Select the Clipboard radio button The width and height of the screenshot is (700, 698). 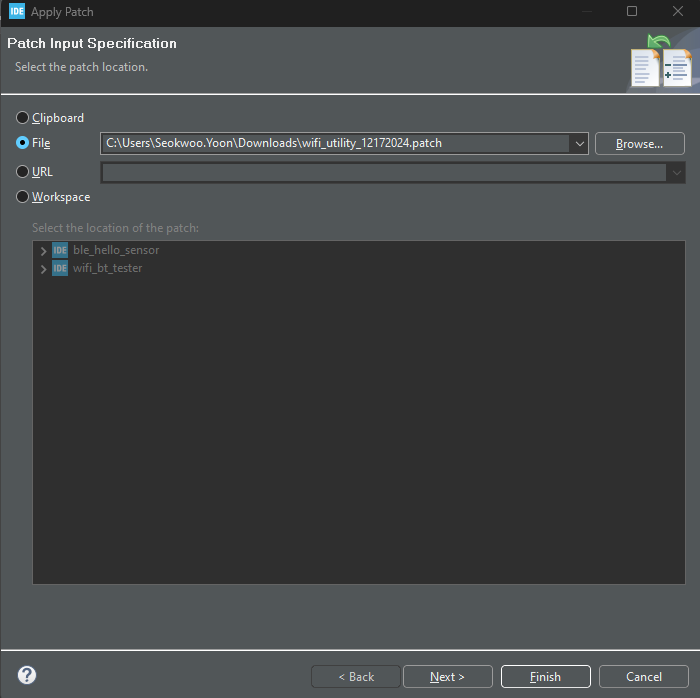pyautogui.click(x=22, y=118)
